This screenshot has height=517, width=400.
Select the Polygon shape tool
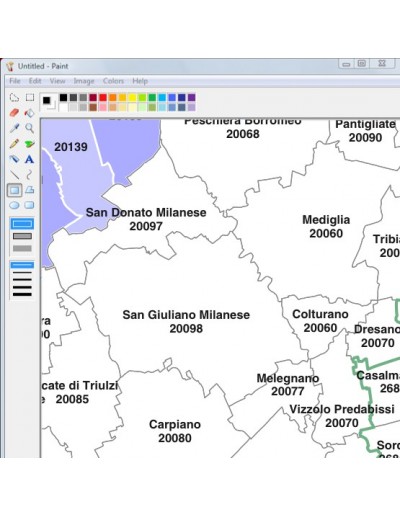pyautogui.click(x=30, y=190)
